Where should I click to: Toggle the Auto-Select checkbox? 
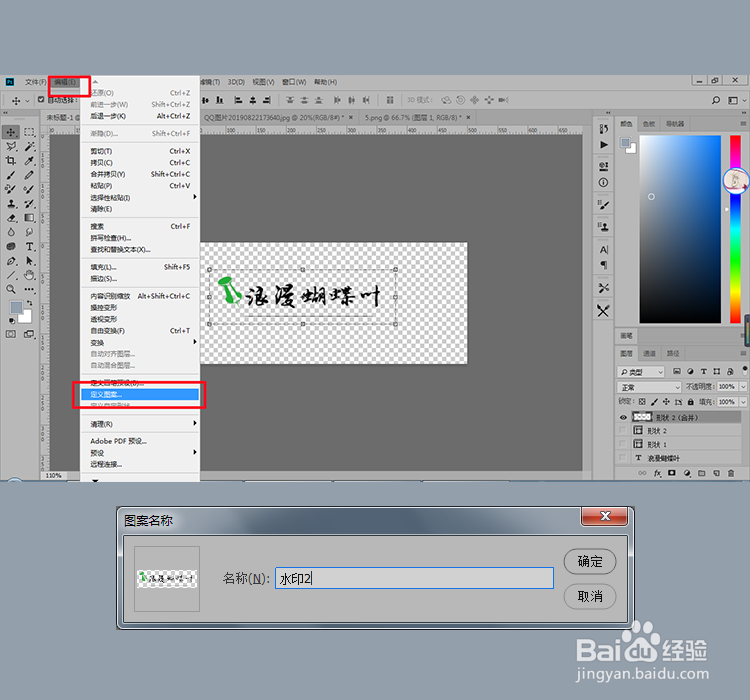point(41,100)
